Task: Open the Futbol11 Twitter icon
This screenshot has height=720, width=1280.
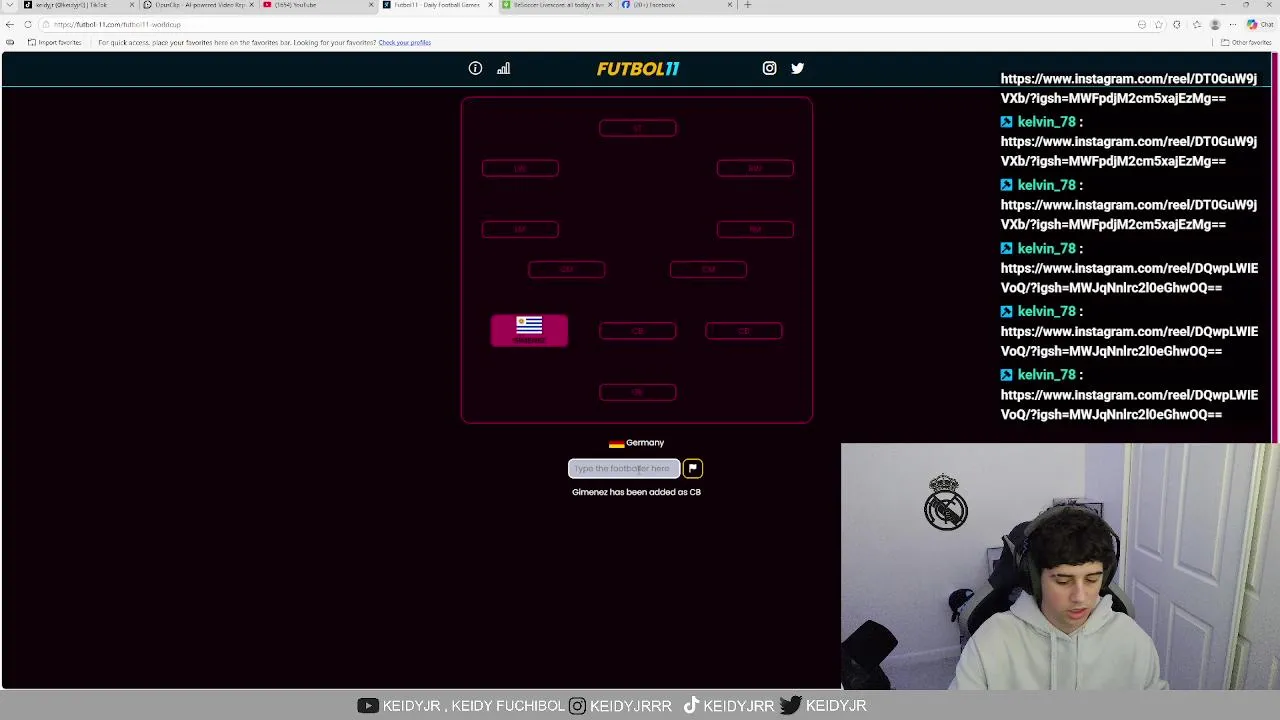Action: click(797, 68)
